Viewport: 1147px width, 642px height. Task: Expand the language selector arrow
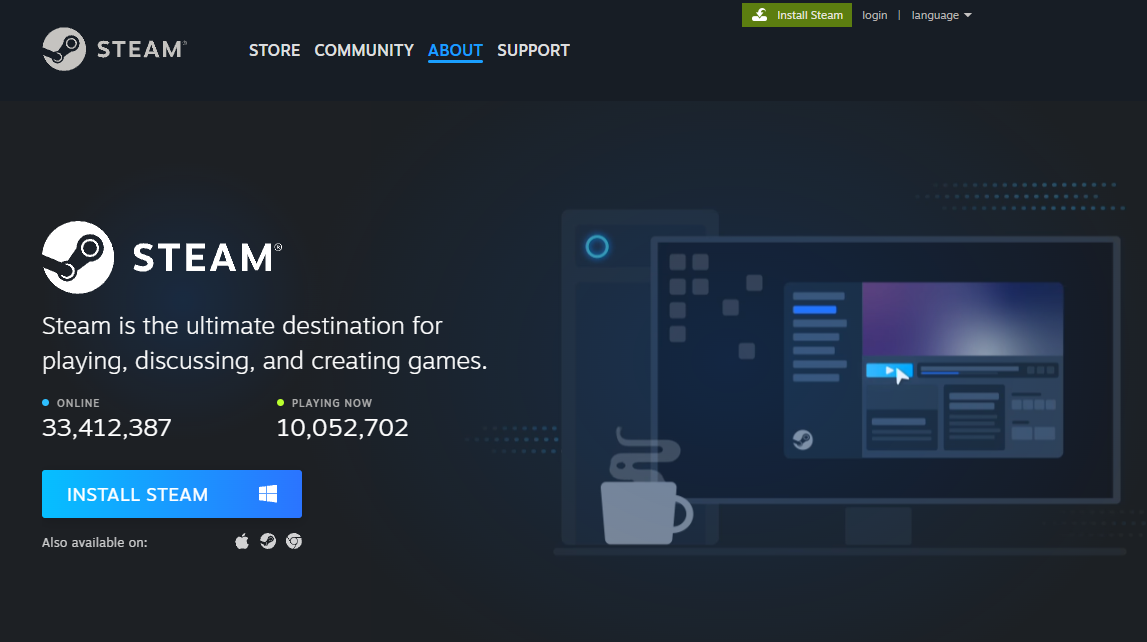(x=967, y=15)
